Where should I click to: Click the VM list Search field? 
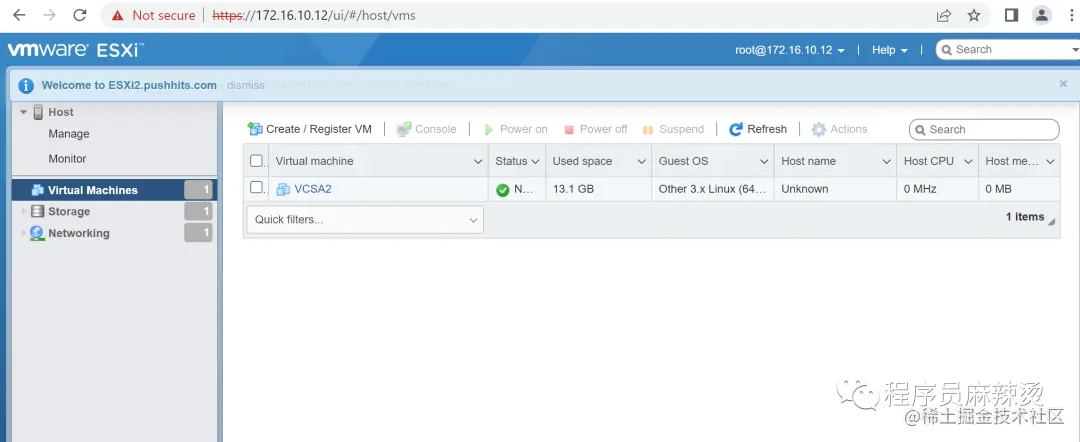click(x=984, y=129)
